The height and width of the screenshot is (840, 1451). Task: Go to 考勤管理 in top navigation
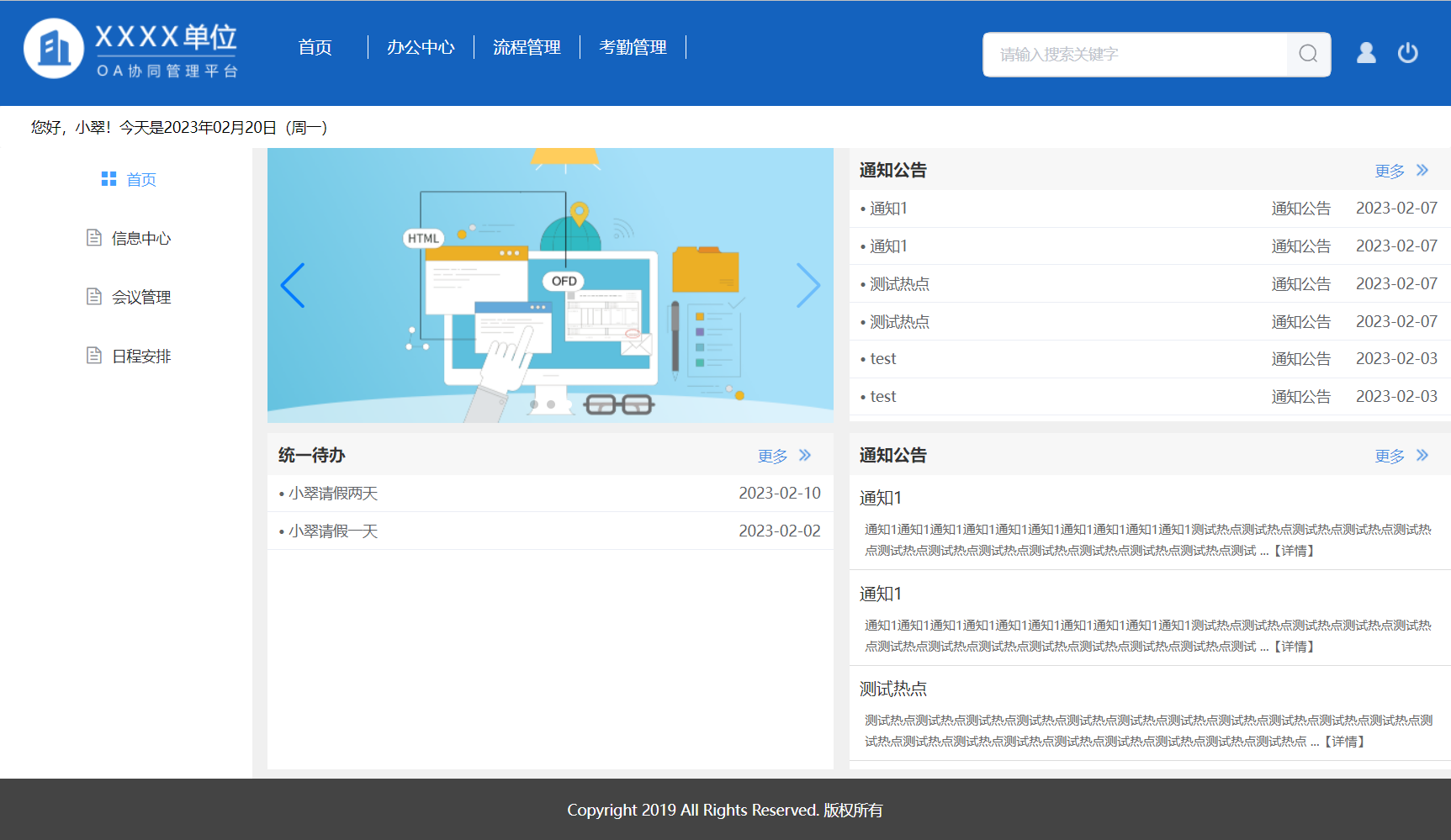point(633,48)
